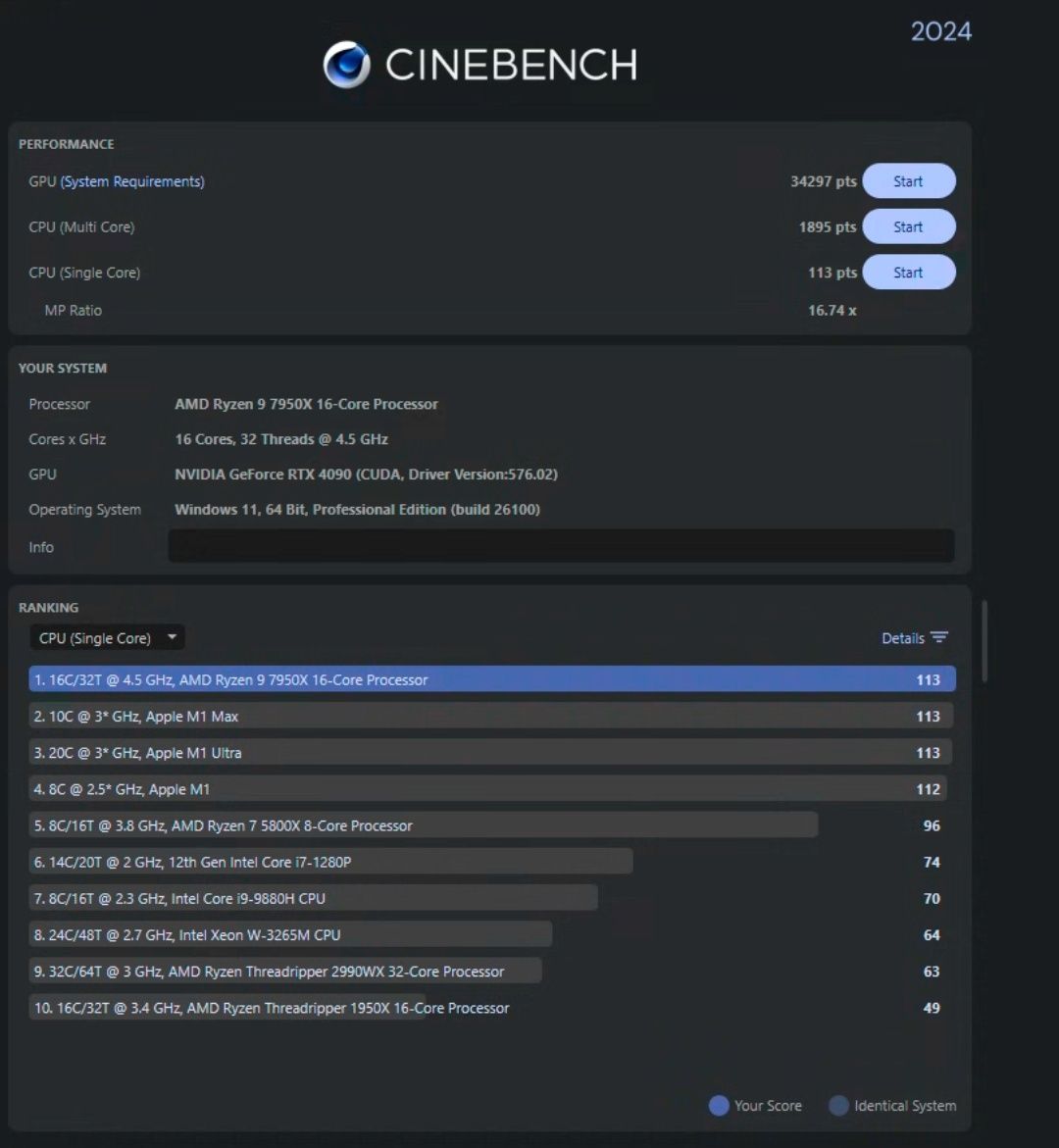The image size is (1059, 1148).
Task: Click the AMD Ryzen 9 7950X processor name
Action: click(x=306, y=404)
